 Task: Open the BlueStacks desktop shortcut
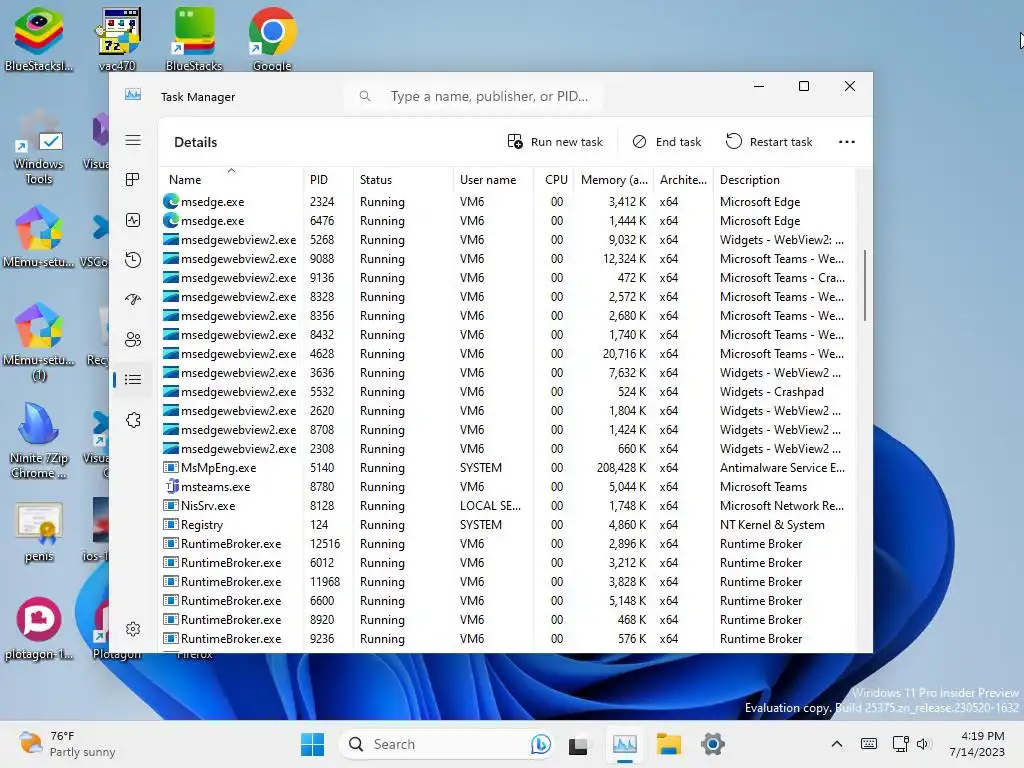coord(194,39)
